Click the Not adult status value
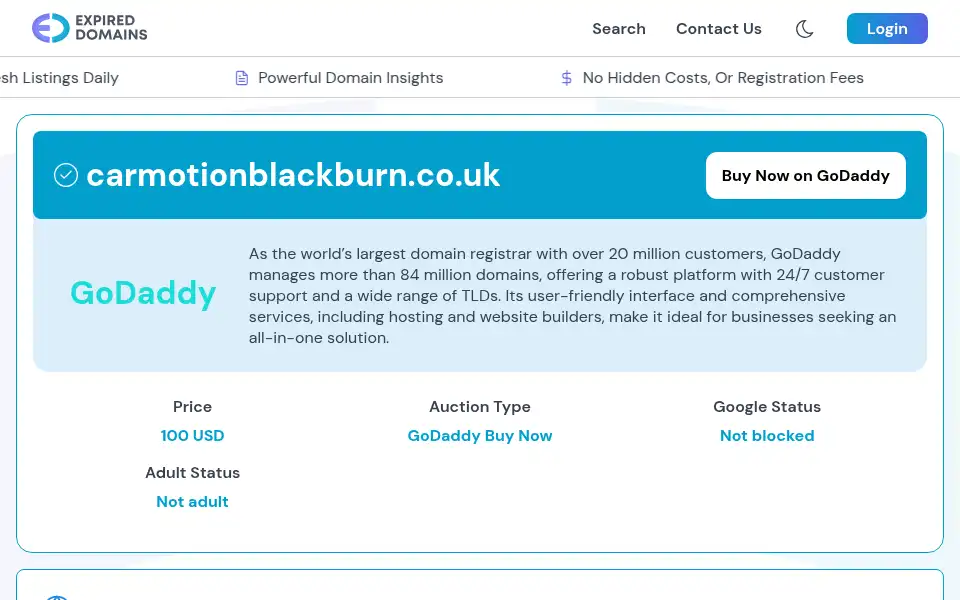This screenshot has height=600, width=960. coord(192,502)
